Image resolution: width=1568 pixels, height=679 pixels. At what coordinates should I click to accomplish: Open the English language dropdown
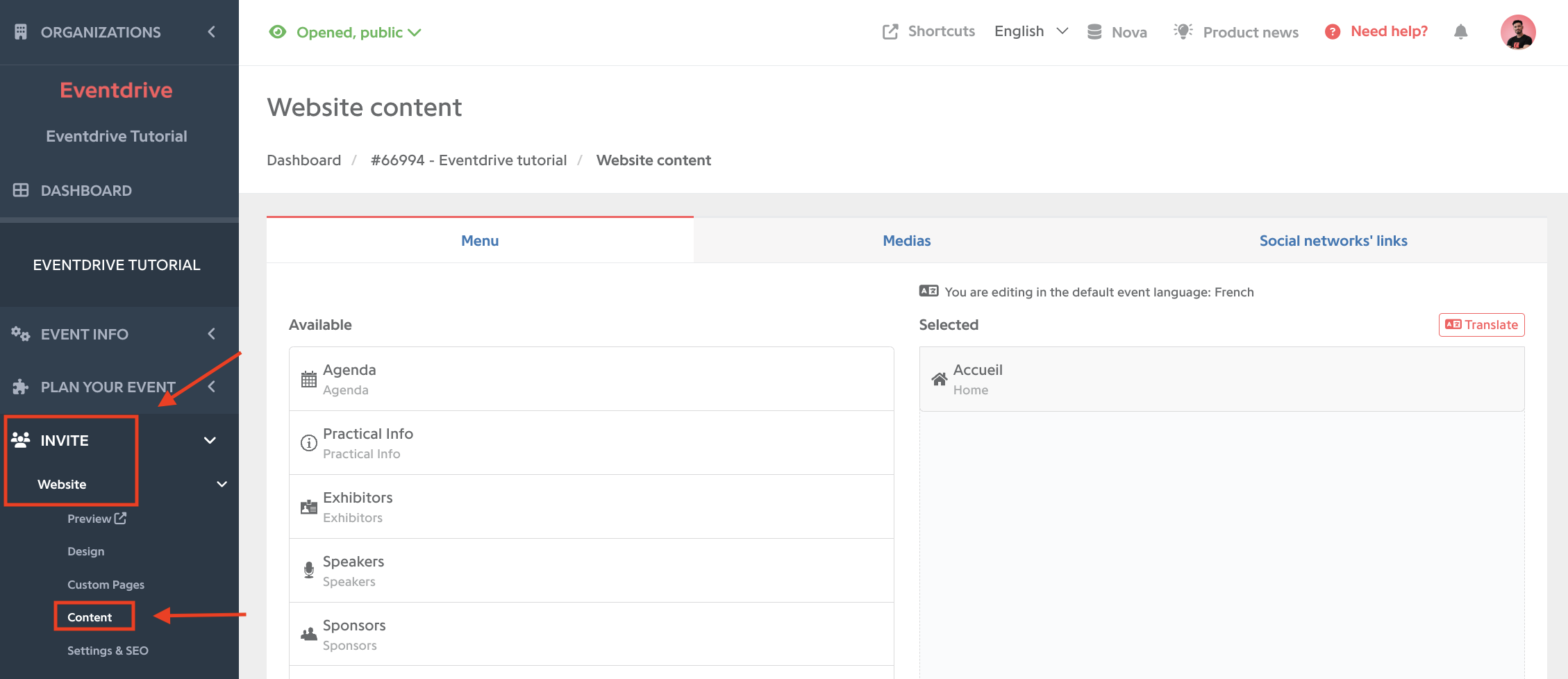(1031, 31)
